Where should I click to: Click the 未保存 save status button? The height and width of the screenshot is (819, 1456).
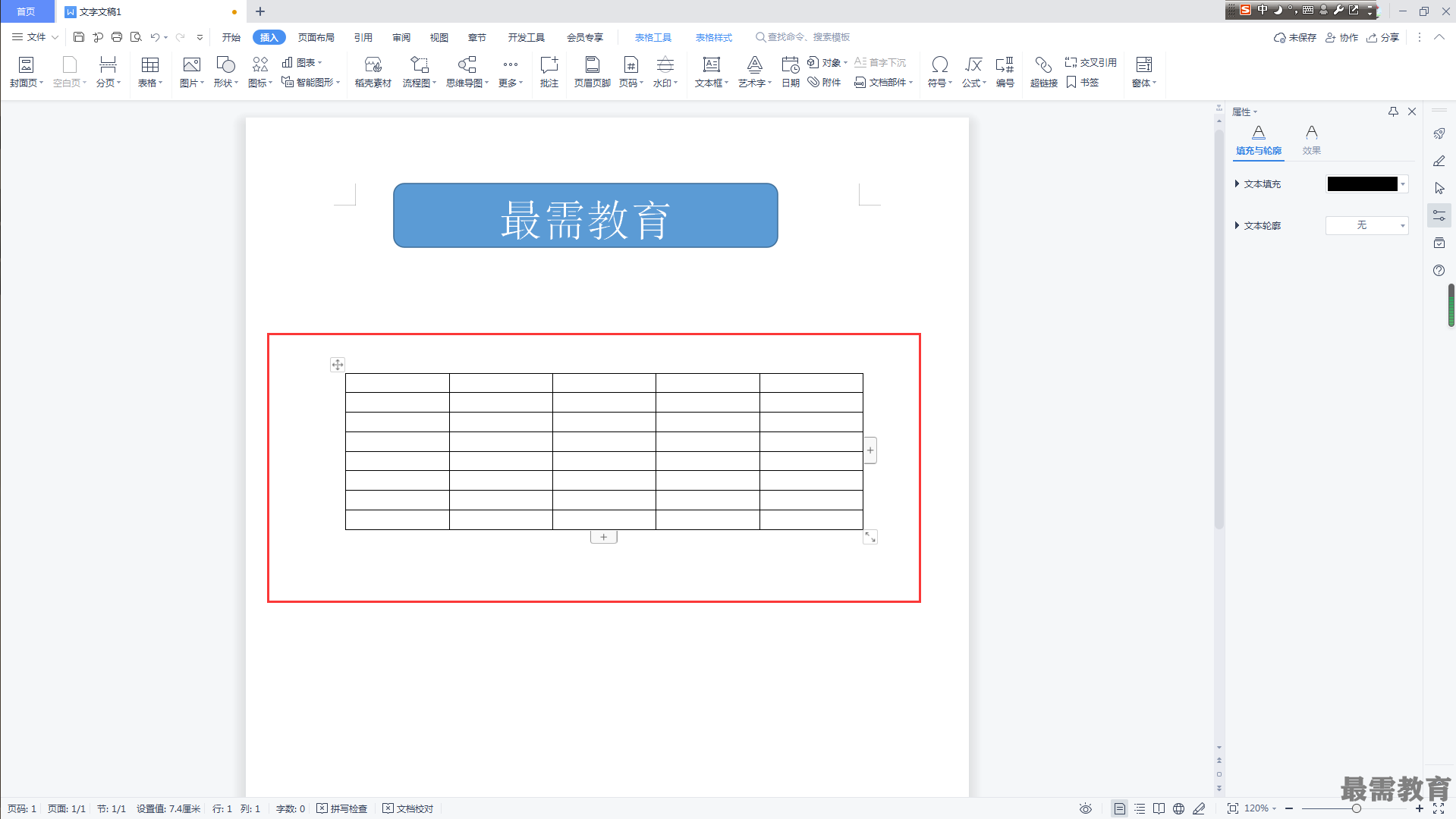pyautogui.click(x=1295, y=37)
